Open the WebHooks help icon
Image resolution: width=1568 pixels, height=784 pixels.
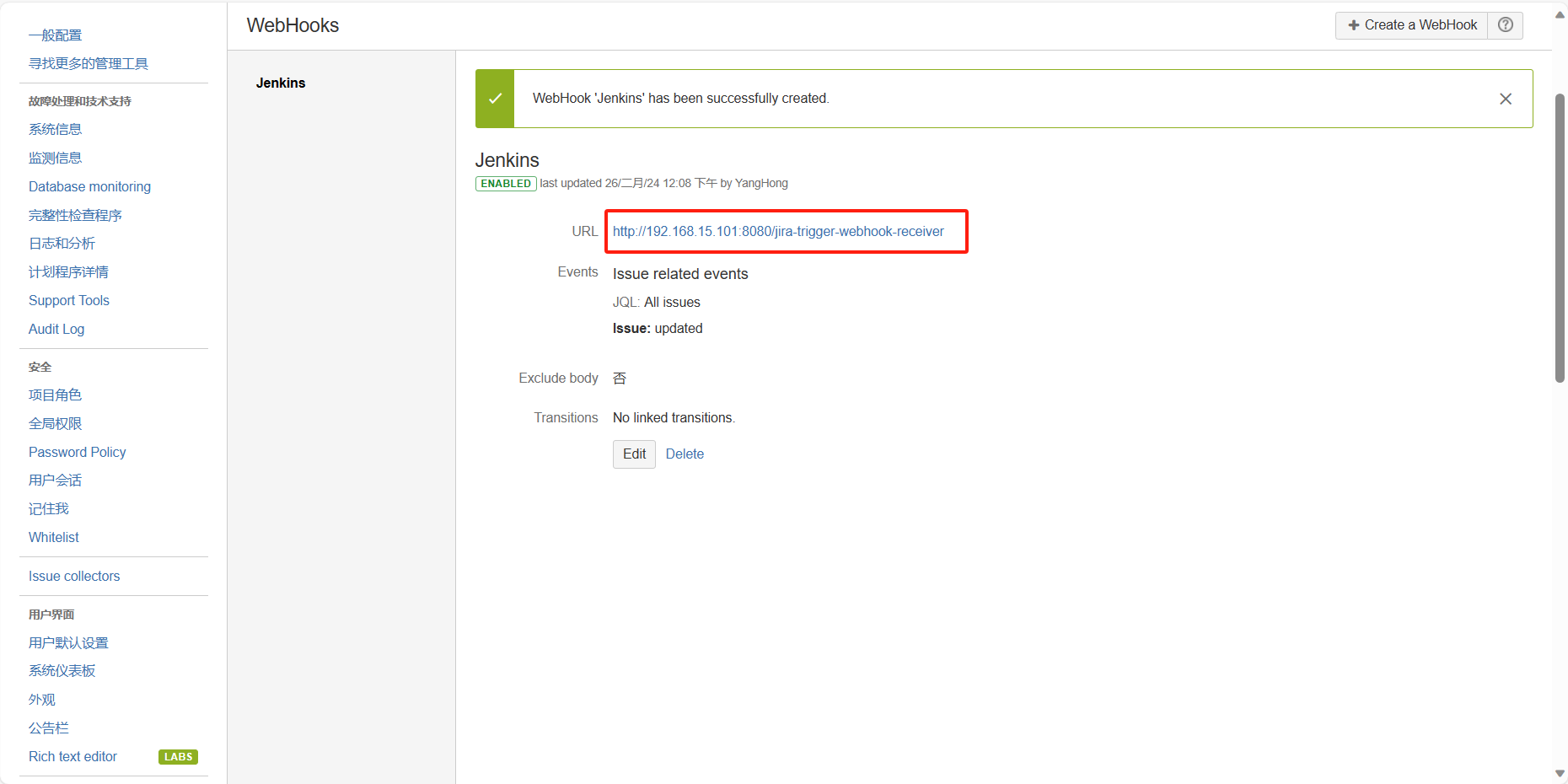[1505, 25]
